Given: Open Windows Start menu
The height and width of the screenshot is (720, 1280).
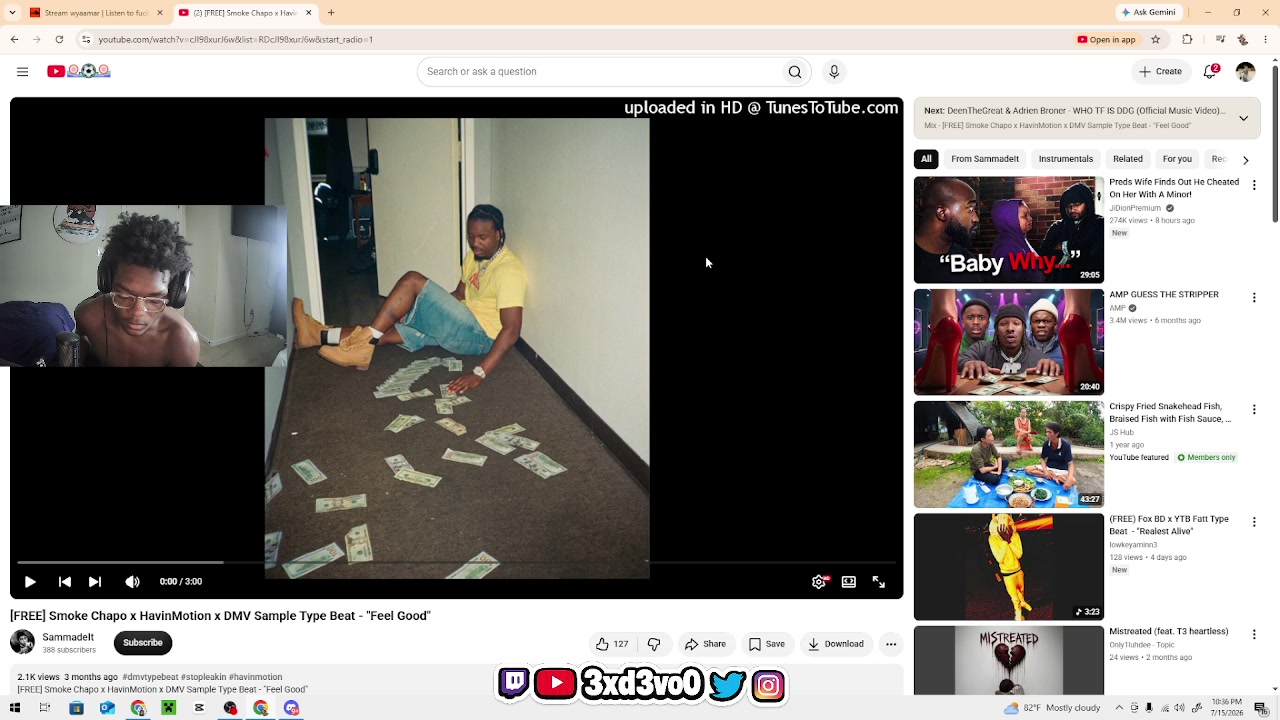Looking at the screenshot, I should coord(15,708).
